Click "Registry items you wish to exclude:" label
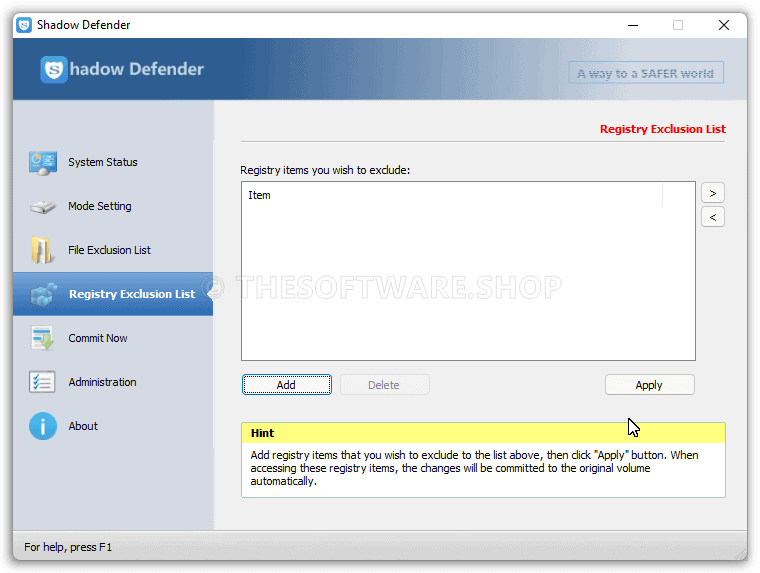Viewport: 760px width, 573px height. (x=325, y=171)
